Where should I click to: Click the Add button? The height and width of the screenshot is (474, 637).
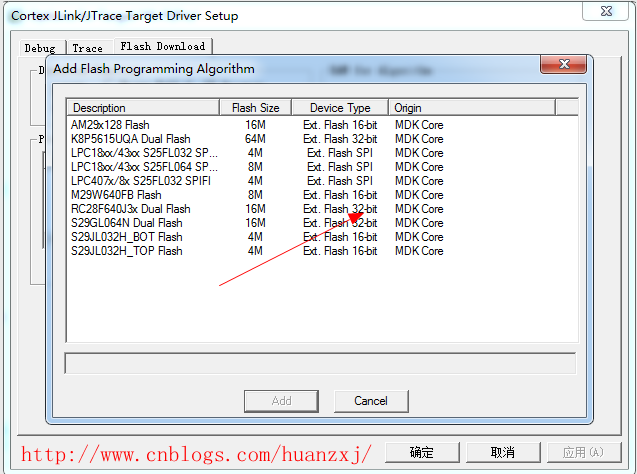[x=281, y=401]
